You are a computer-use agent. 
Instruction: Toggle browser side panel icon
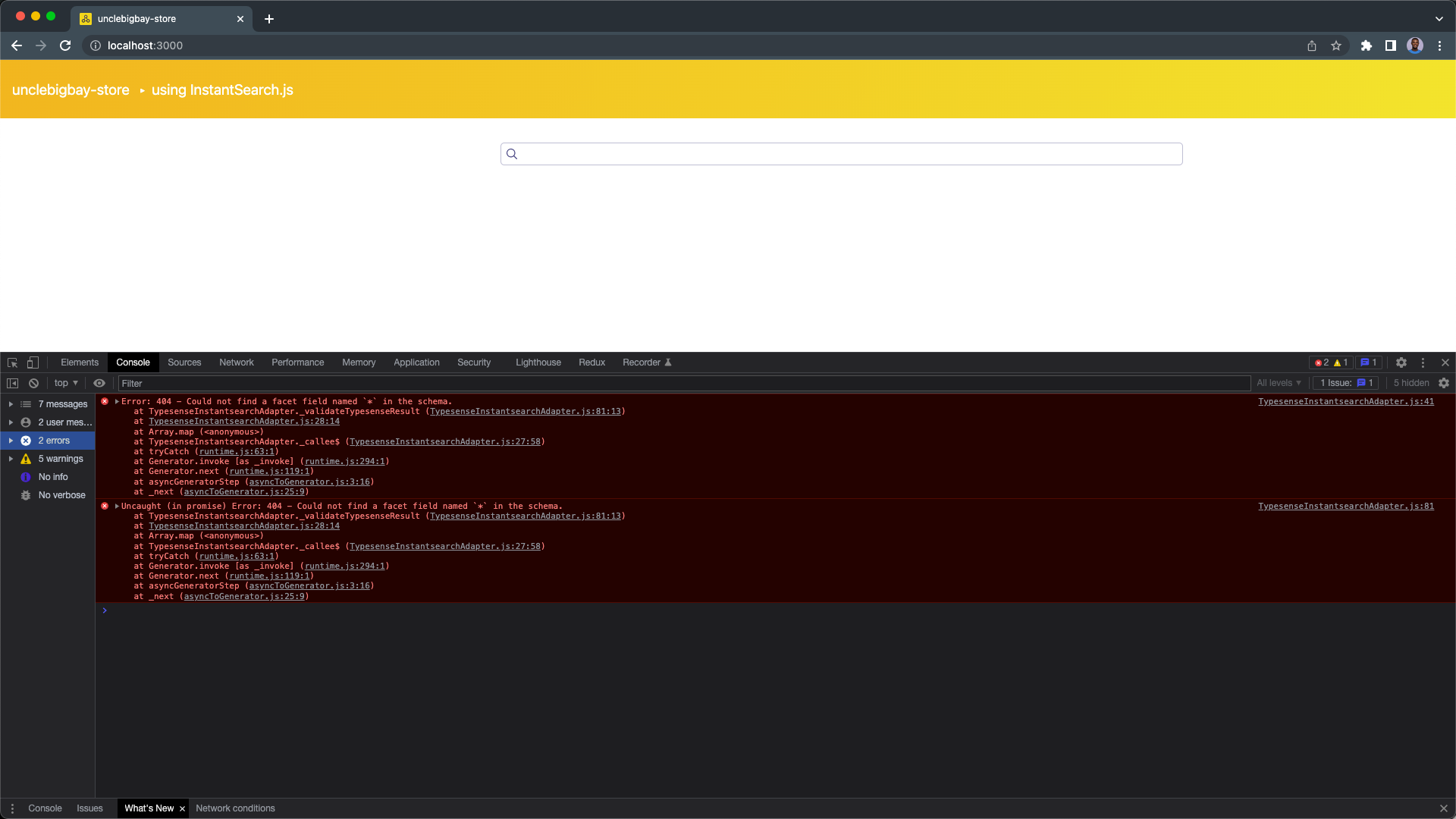[x=1391, y=45]
